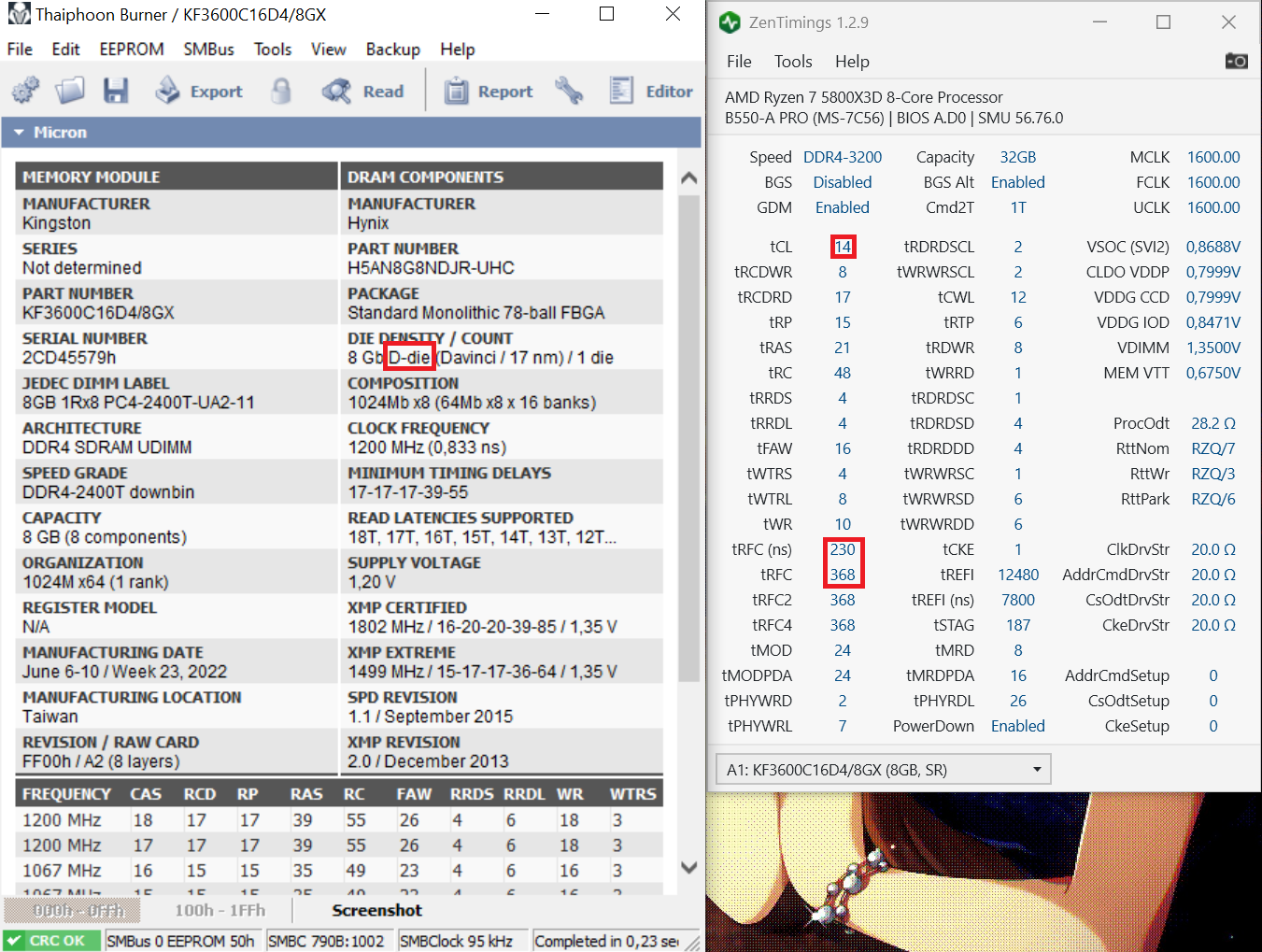This screenshot has width=1262, height=952.
Task: Click the scroll down arrow in Thaiphoon report
Action: (689, 867)
